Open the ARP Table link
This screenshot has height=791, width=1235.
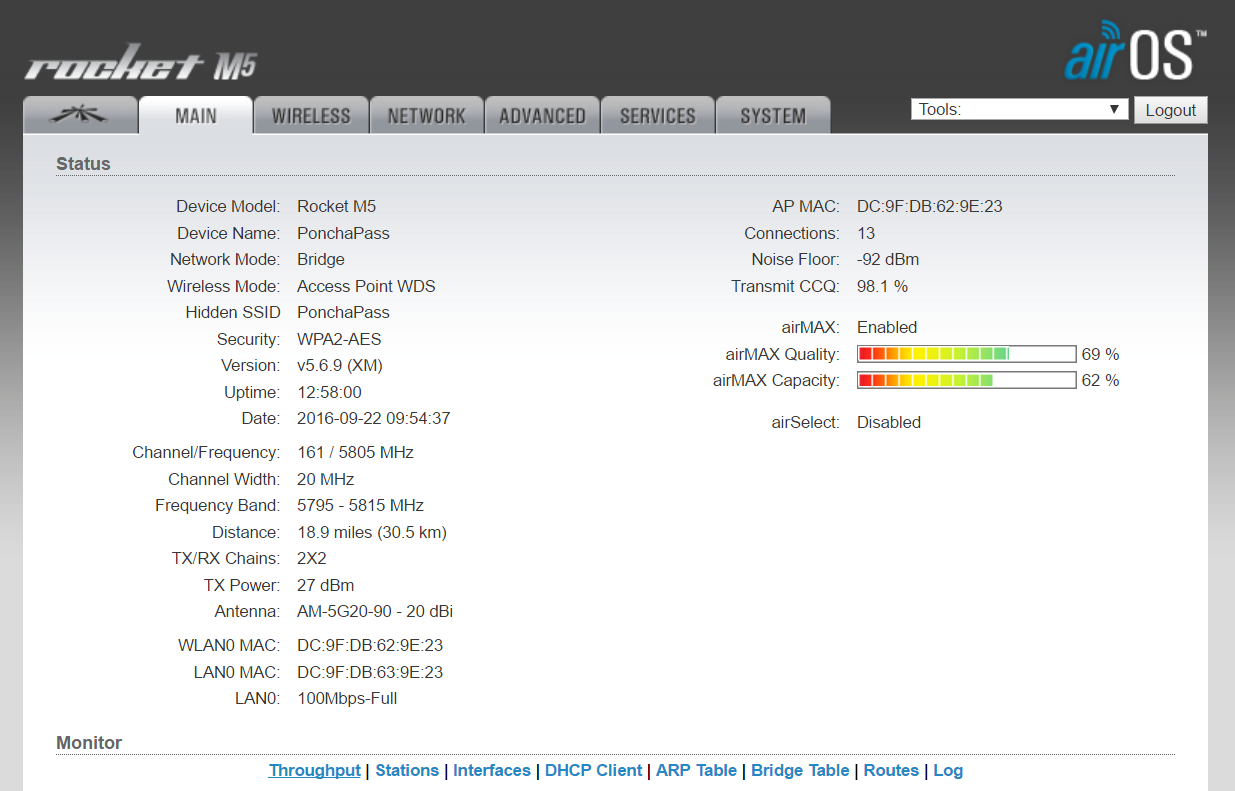point(696,770)
